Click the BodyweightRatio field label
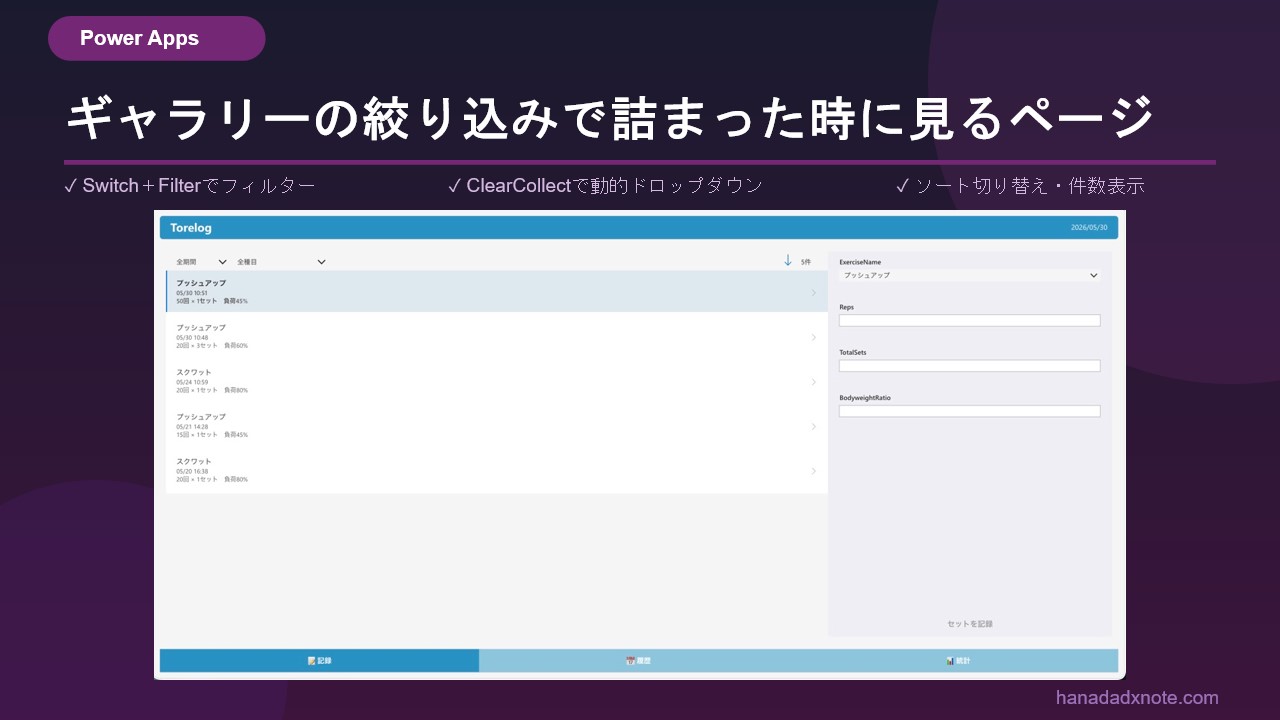Image resolution: width=1280 pixels, height=720 pixels. (x=865, y=397)
